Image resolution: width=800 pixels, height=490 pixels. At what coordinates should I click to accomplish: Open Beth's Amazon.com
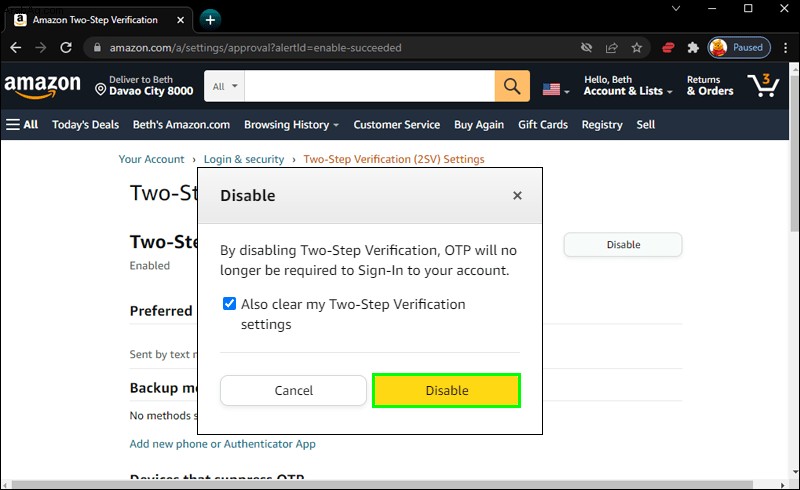pos(181,125)
